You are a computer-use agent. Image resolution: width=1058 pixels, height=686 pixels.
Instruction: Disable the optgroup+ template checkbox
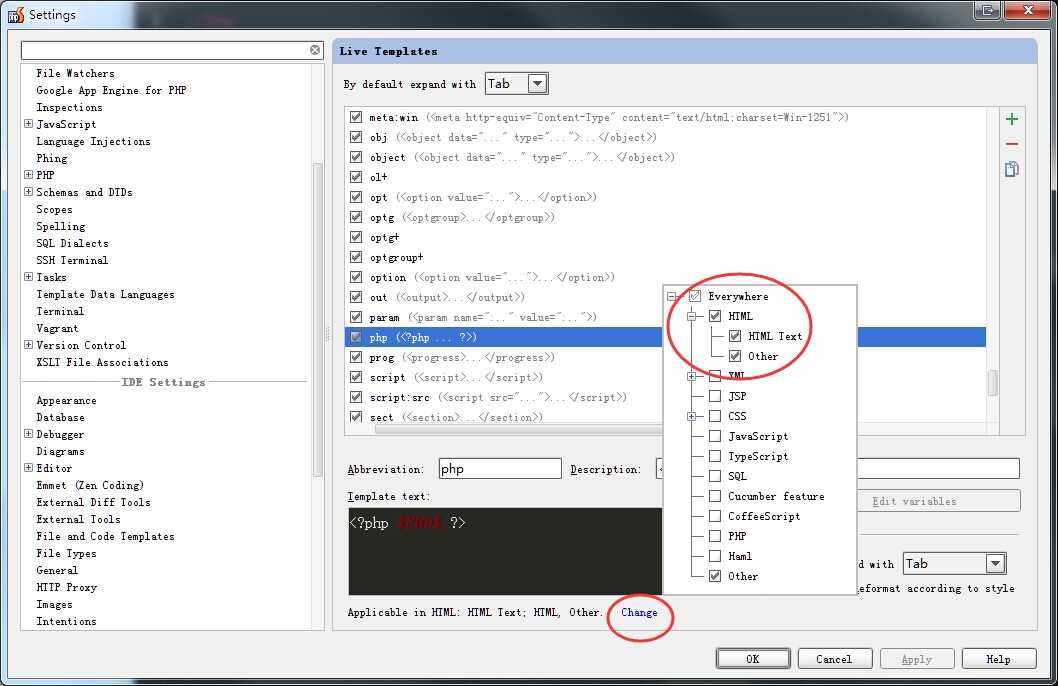(x=356, y=257)
